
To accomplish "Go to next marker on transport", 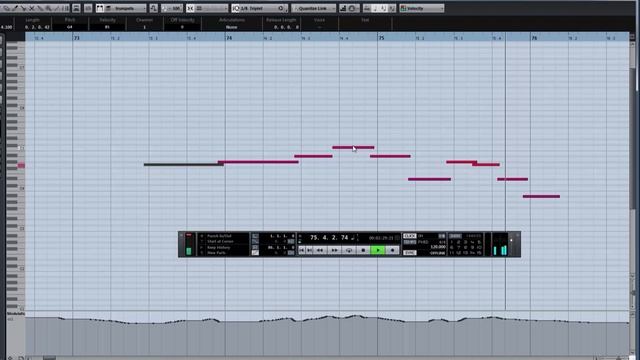I will 309,250.
